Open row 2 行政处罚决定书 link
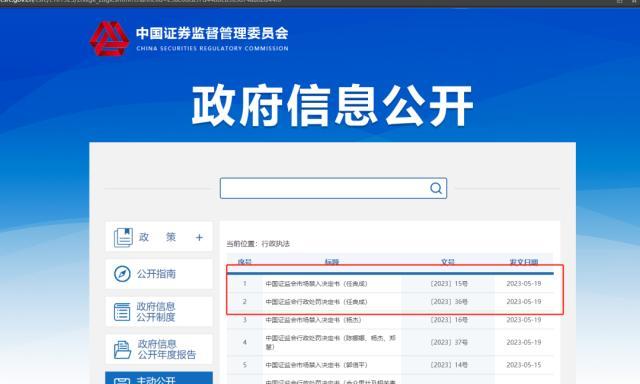640x384 pixels. click(316, 302)
